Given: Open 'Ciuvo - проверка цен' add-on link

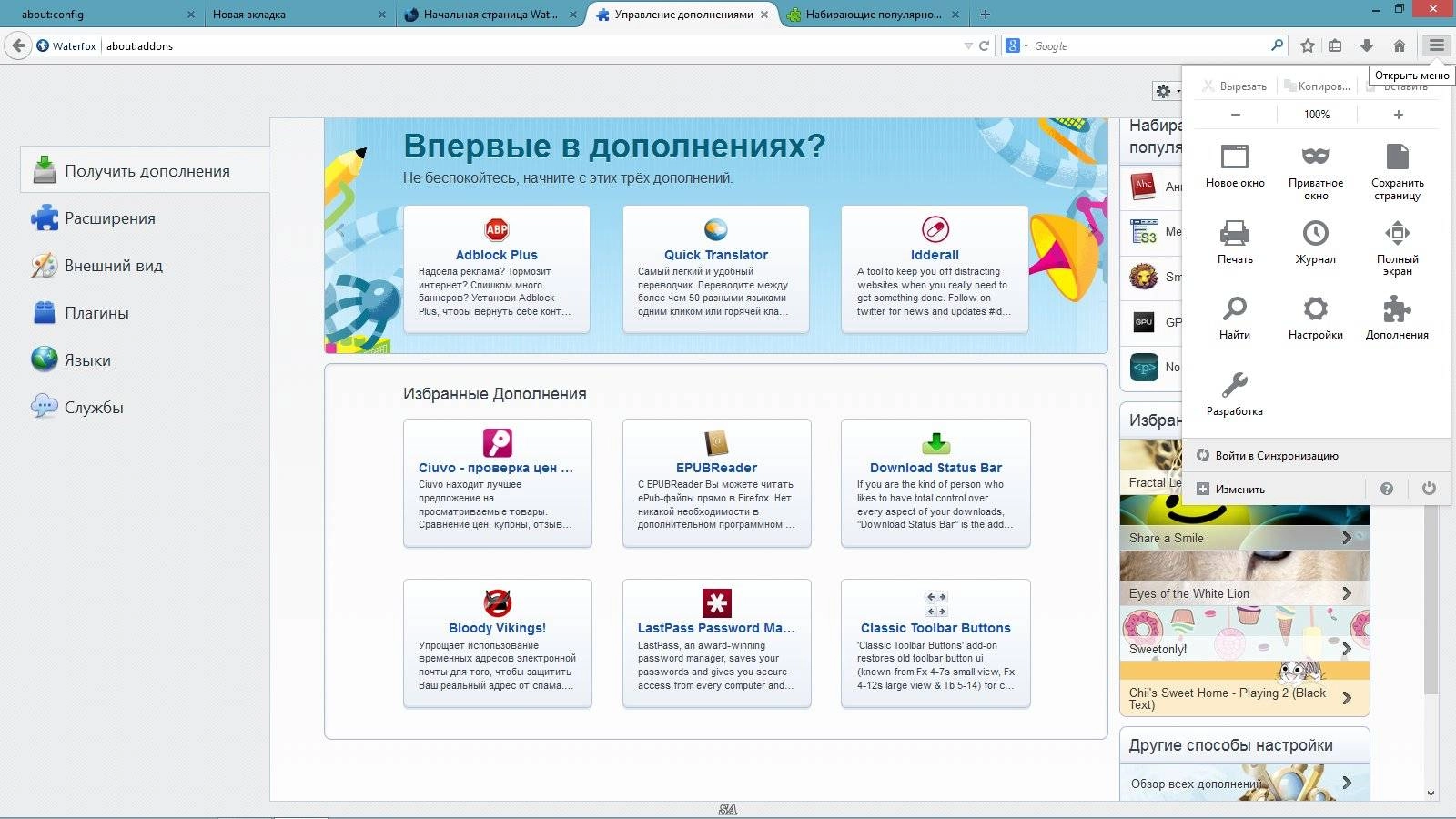Looking at the screenshot, I should point(496,468).
